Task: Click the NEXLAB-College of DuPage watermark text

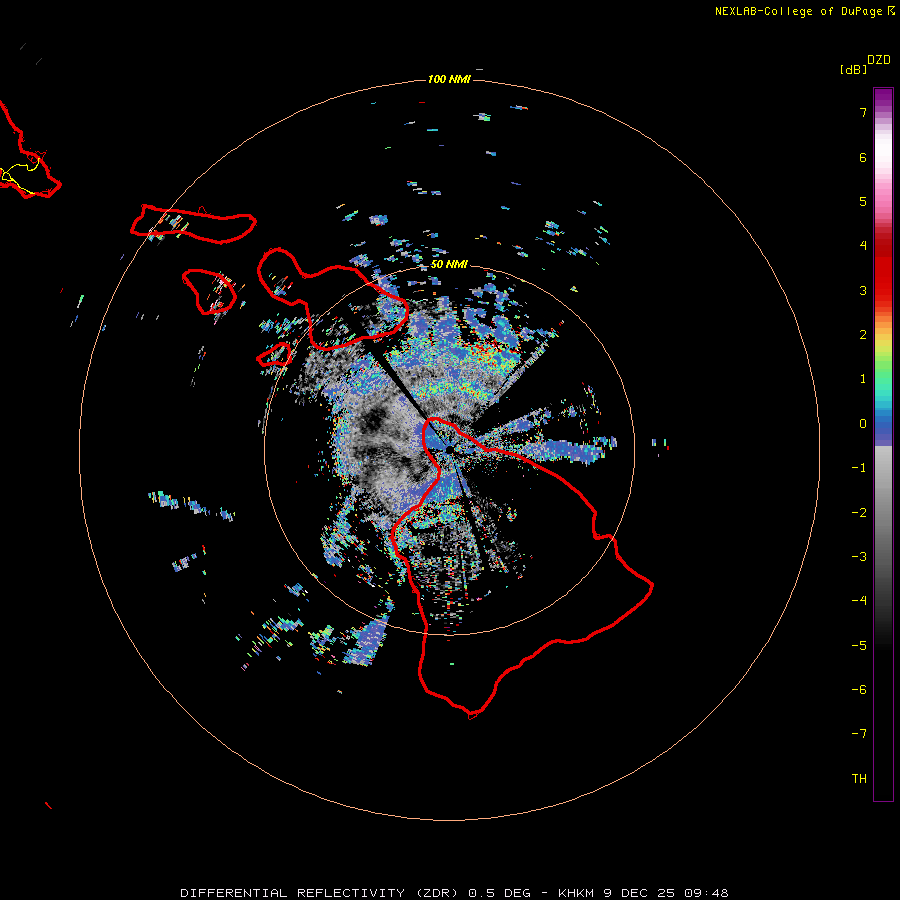Action: (804, 11)
